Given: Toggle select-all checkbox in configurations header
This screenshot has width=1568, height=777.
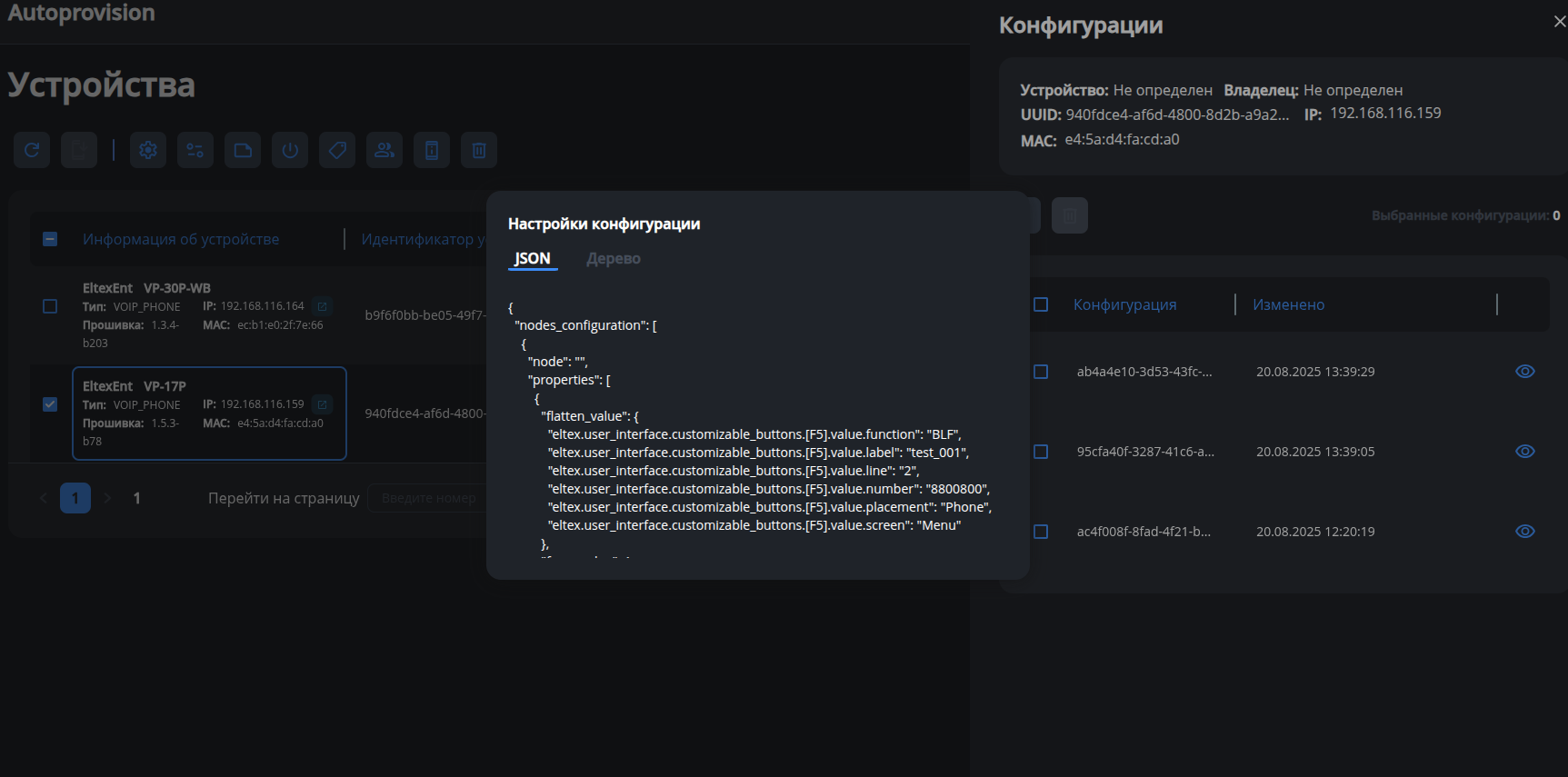Looking at the screenshot, I should pyautogui.click(x=1041, y=304).
